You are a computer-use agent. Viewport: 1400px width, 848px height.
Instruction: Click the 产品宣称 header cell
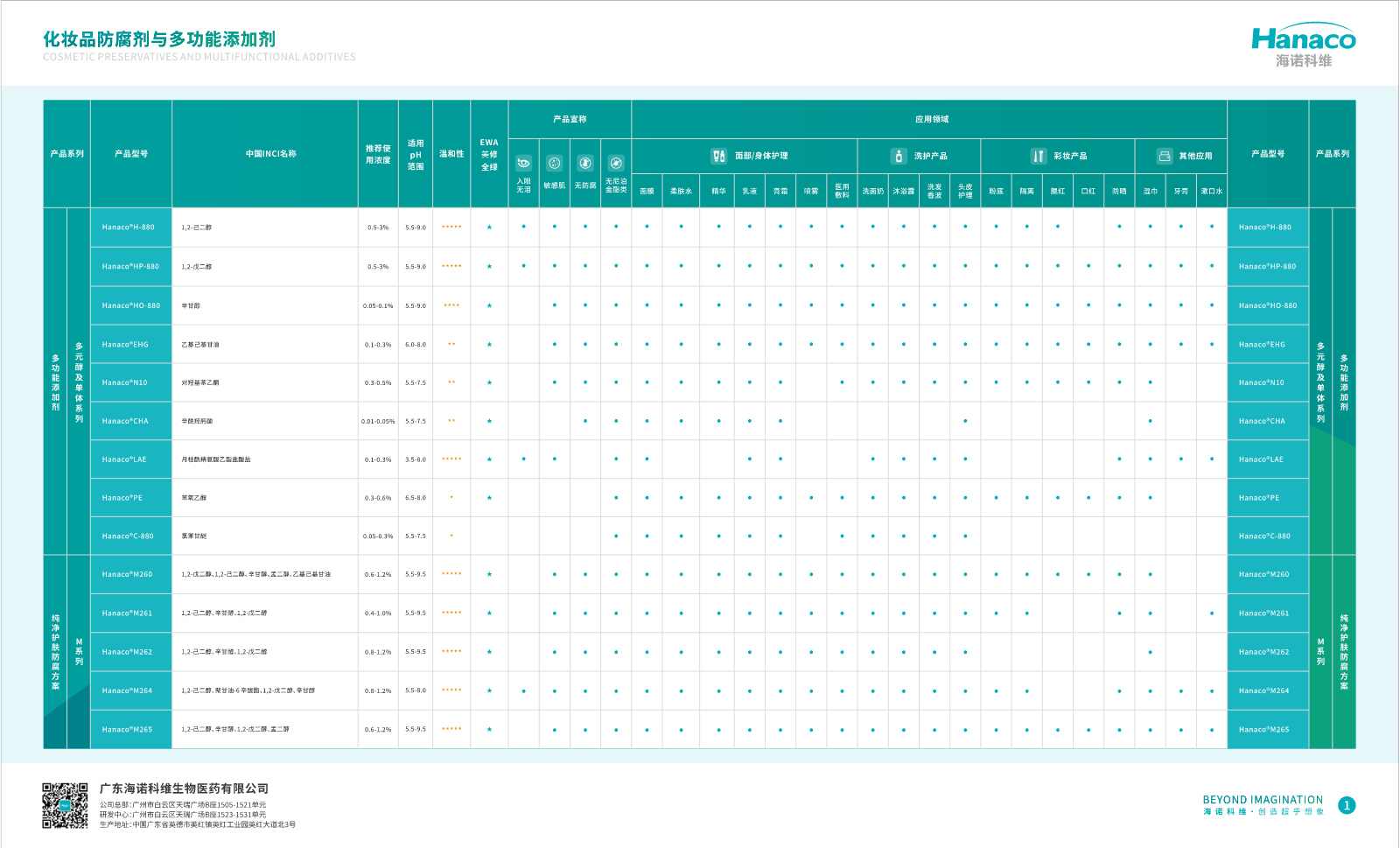[x=570, y=119]
